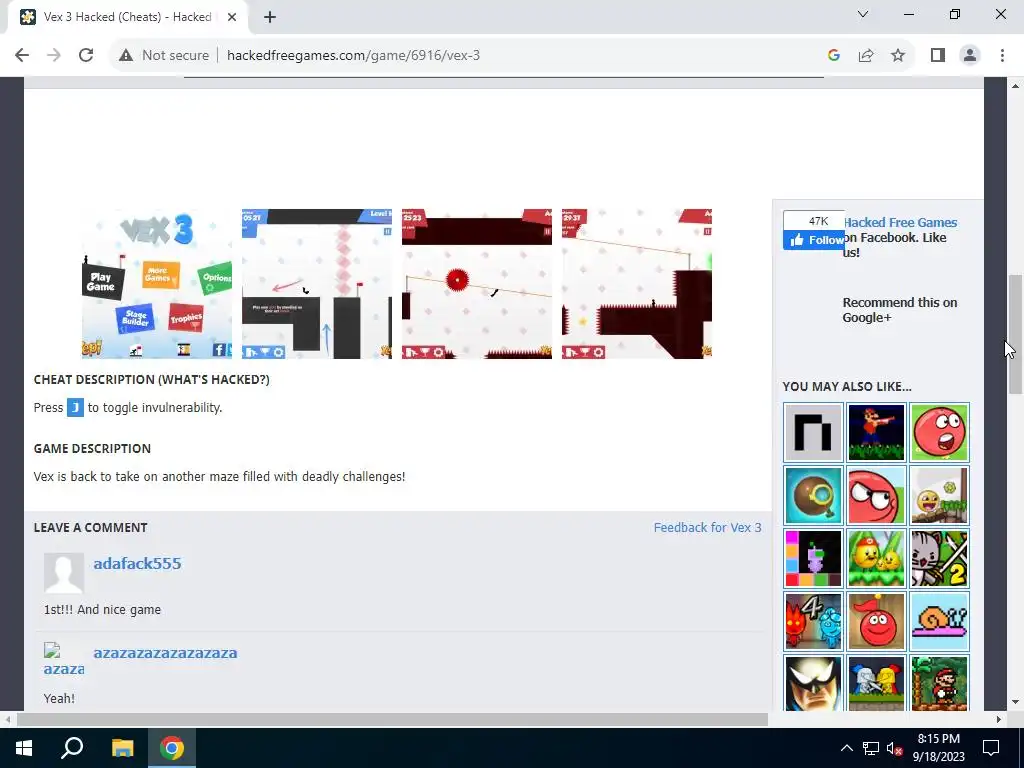
Task: Open the colorful pixel block game thumbnail
Action: coord(813,558)
